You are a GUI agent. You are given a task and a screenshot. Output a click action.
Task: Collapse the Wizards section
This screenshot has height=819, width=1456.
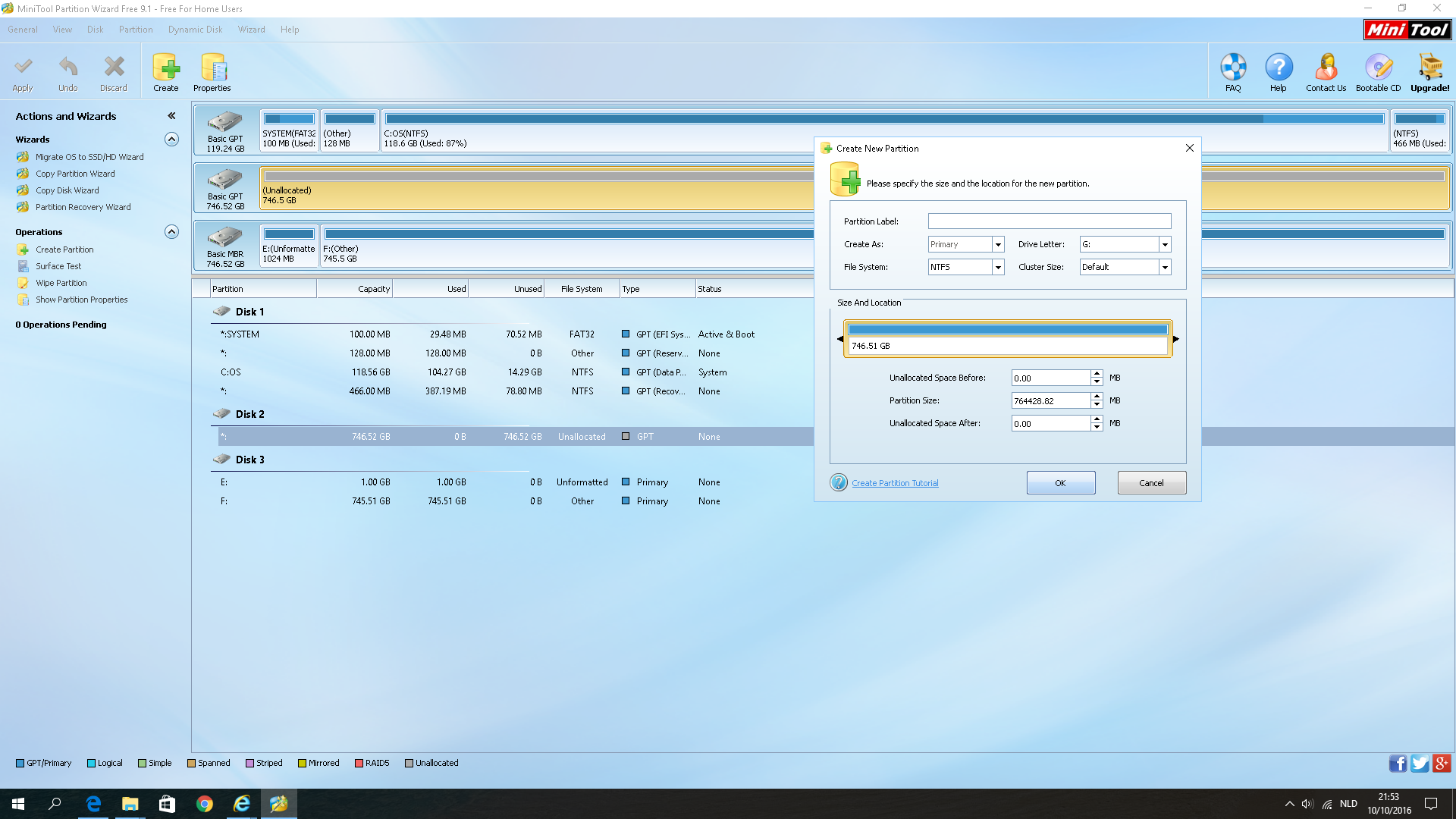point(171,140)
